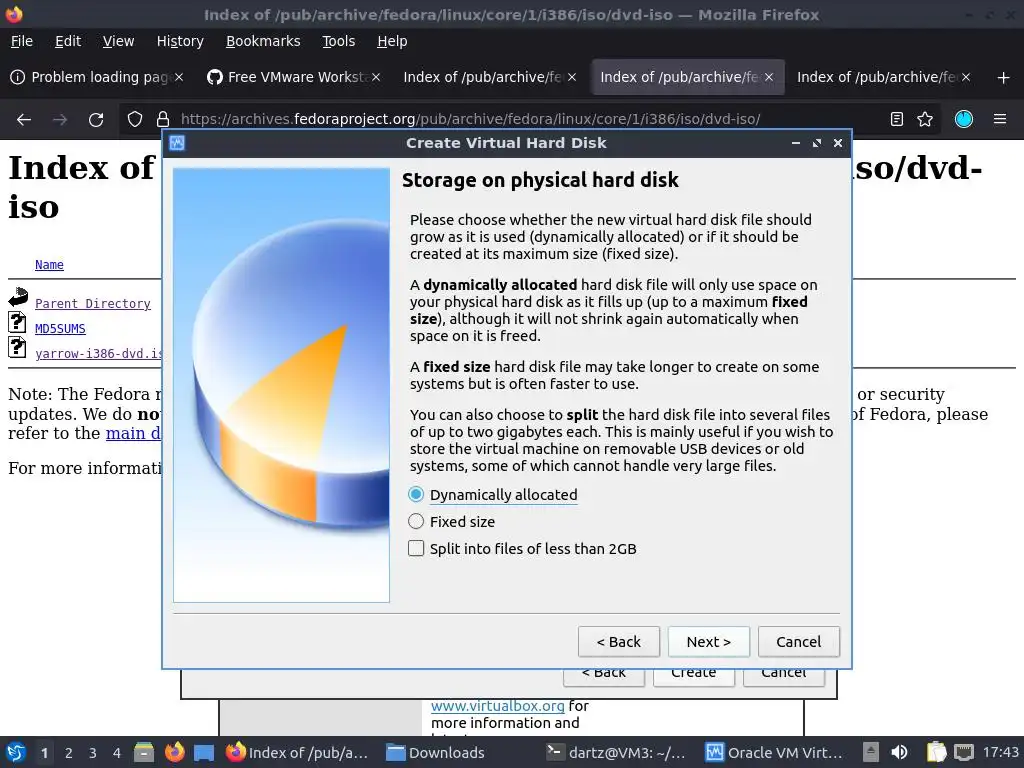Select the Dynamically allocated radio option

pyautogui.click(x=492, y=494)
